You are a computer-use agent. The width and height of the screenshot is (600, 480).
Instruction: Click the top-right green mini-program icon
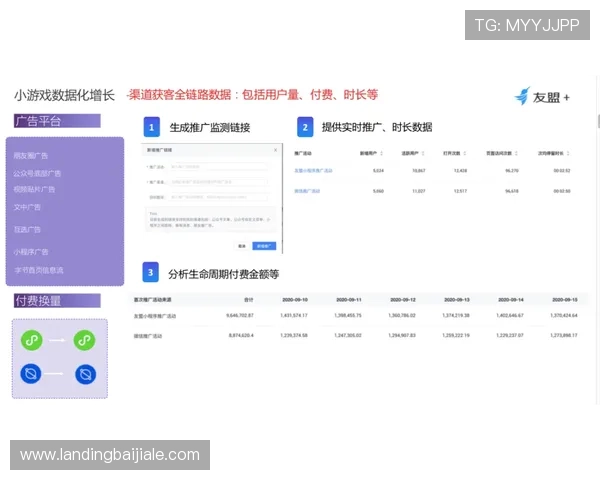86,341
